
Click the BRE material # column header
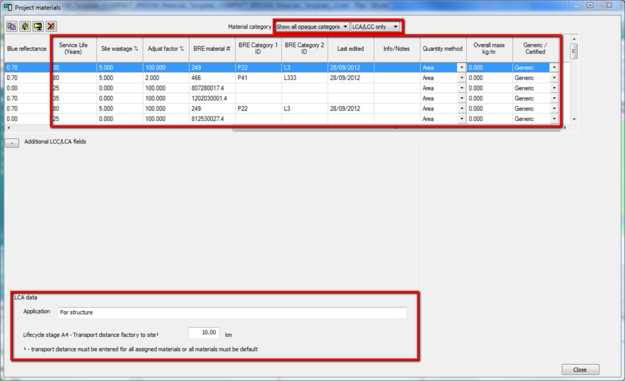pos(212,49)
